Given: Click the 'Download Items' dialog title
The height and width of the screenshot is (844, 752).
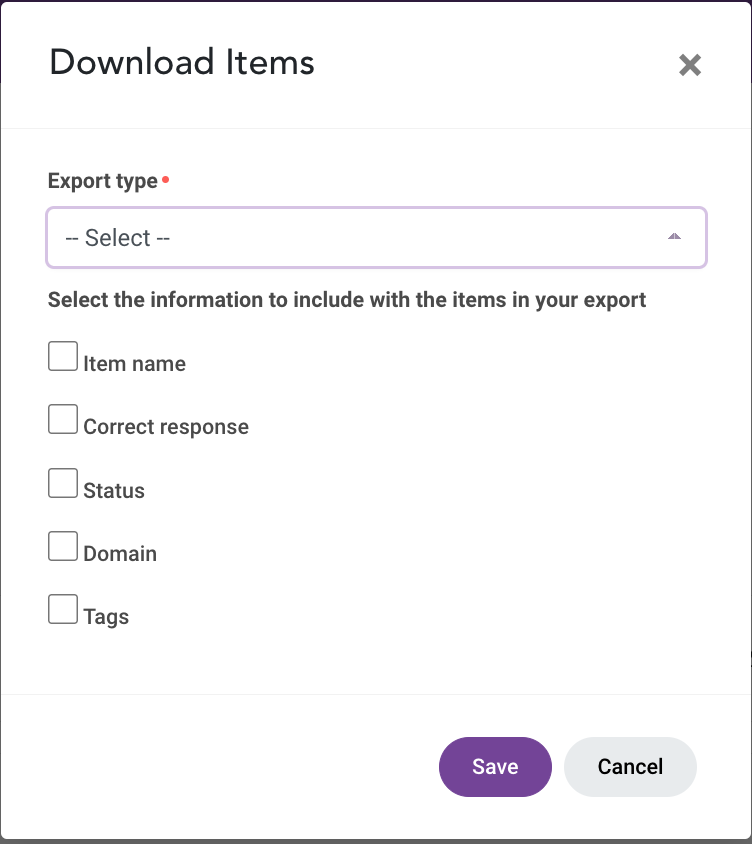Looking at the screenshot, I should (x=182, y=62).
